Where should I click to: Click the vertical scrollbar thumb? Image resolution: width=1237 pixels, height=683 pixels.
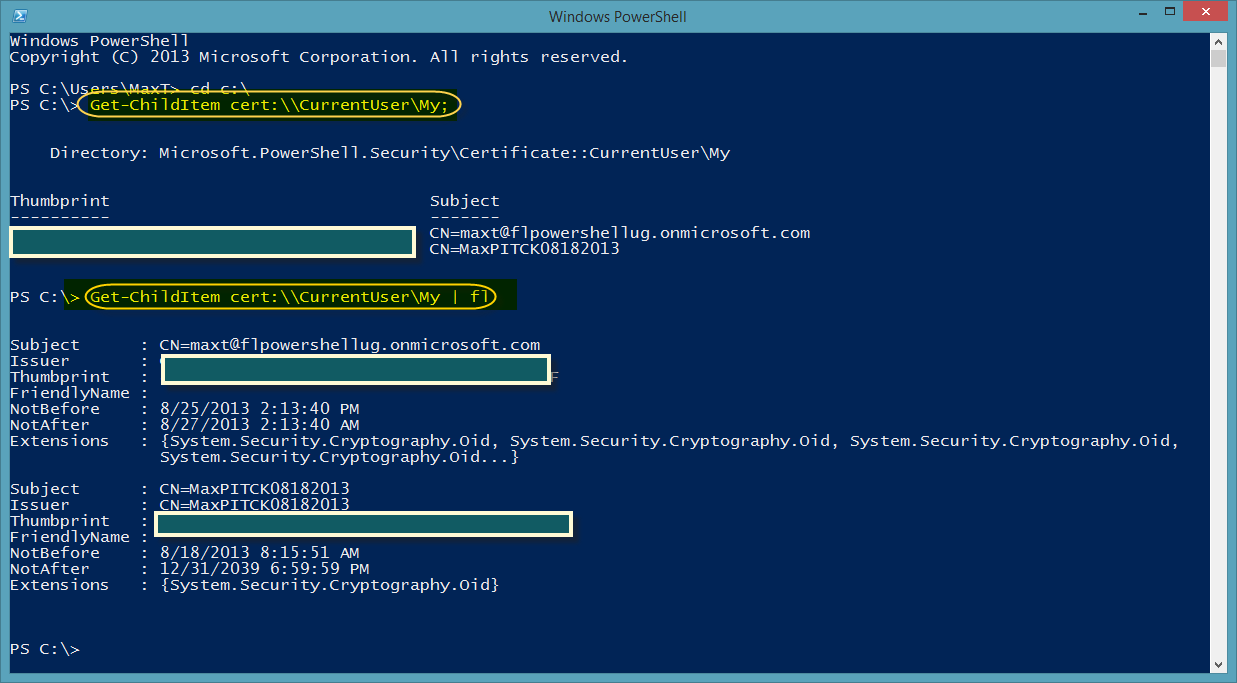click(1218, 58)
